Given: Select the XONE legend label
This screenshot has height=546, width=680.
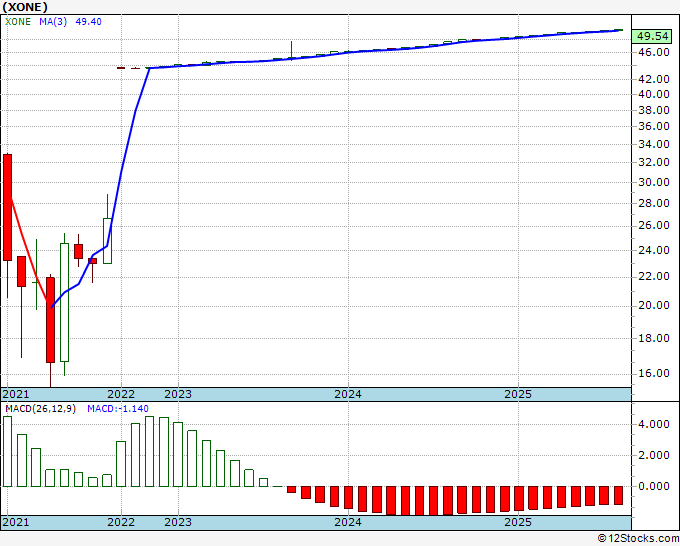Looking at the screenshot, I should (18, 22).
